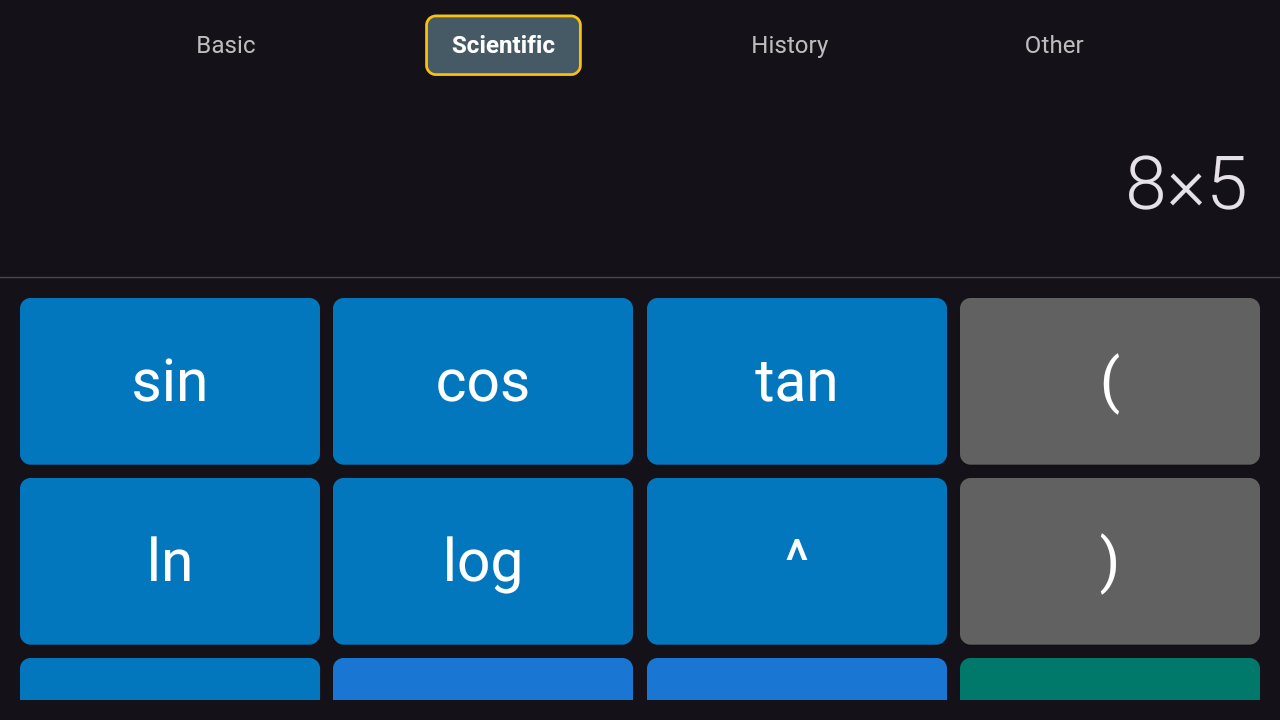Image resolution: width=1280 pixels, height=720 pixels.
Task: Select the Scientific tab
Action: [503, 45]
